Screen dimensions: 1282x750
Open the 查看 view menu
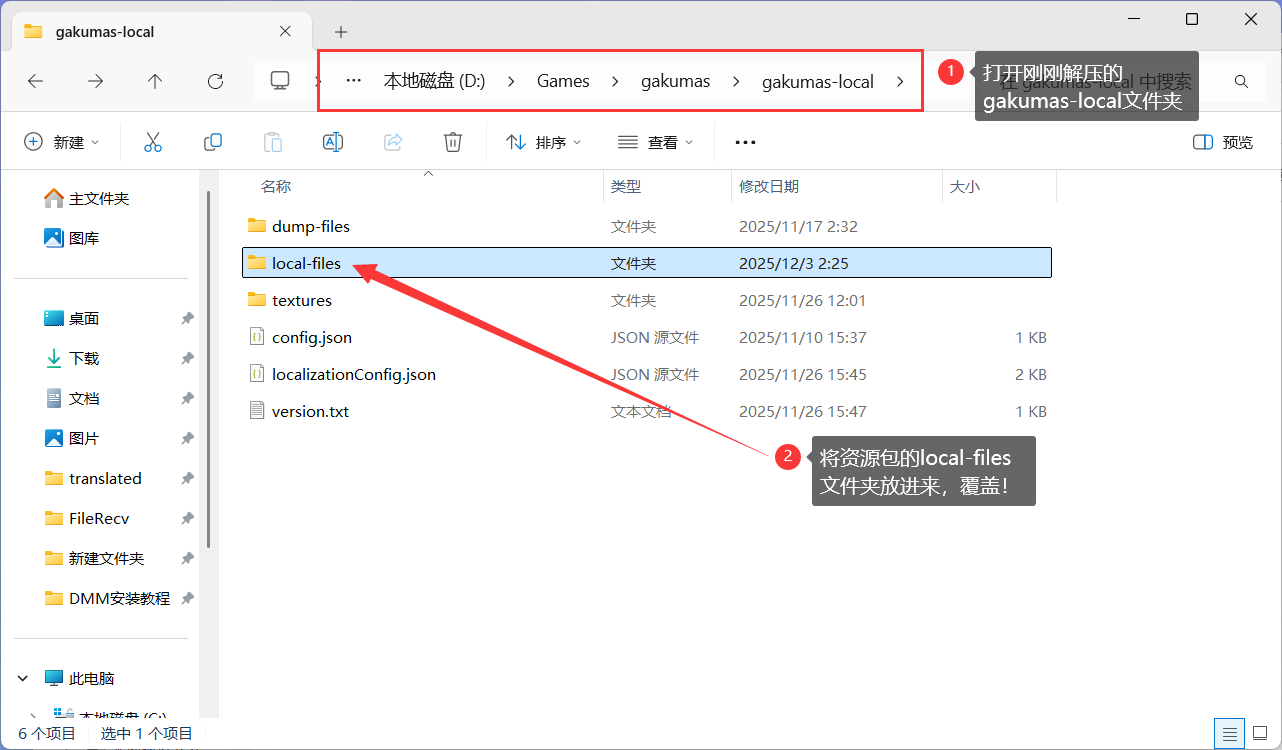tap(655, 143)
